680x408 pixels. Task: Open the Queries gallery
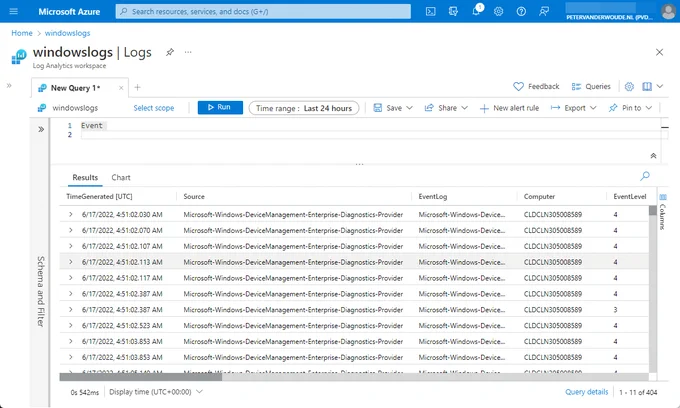pos(591,87)
